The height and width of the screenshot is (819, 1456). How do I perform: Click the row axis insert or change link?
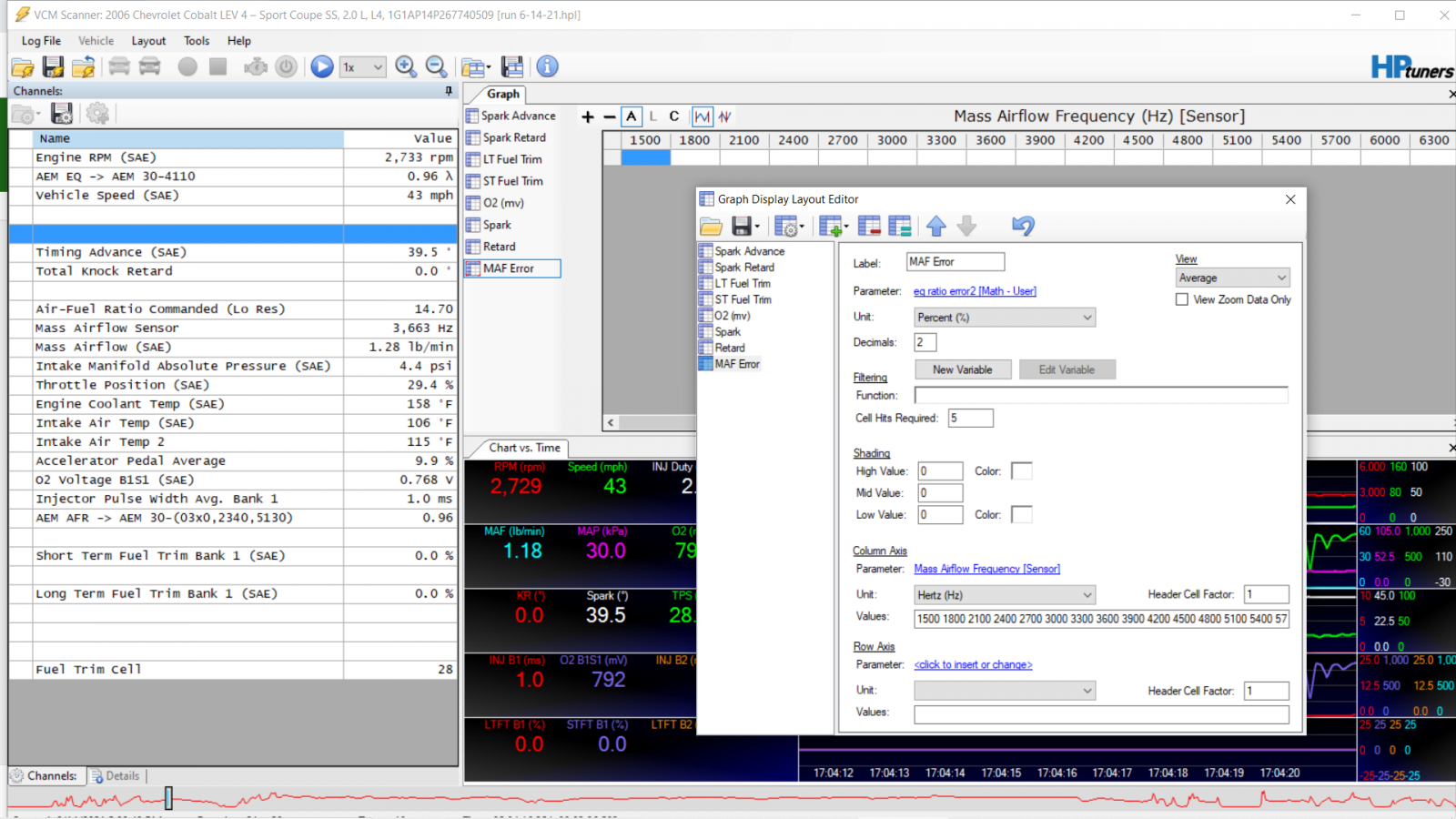(973, 664)
